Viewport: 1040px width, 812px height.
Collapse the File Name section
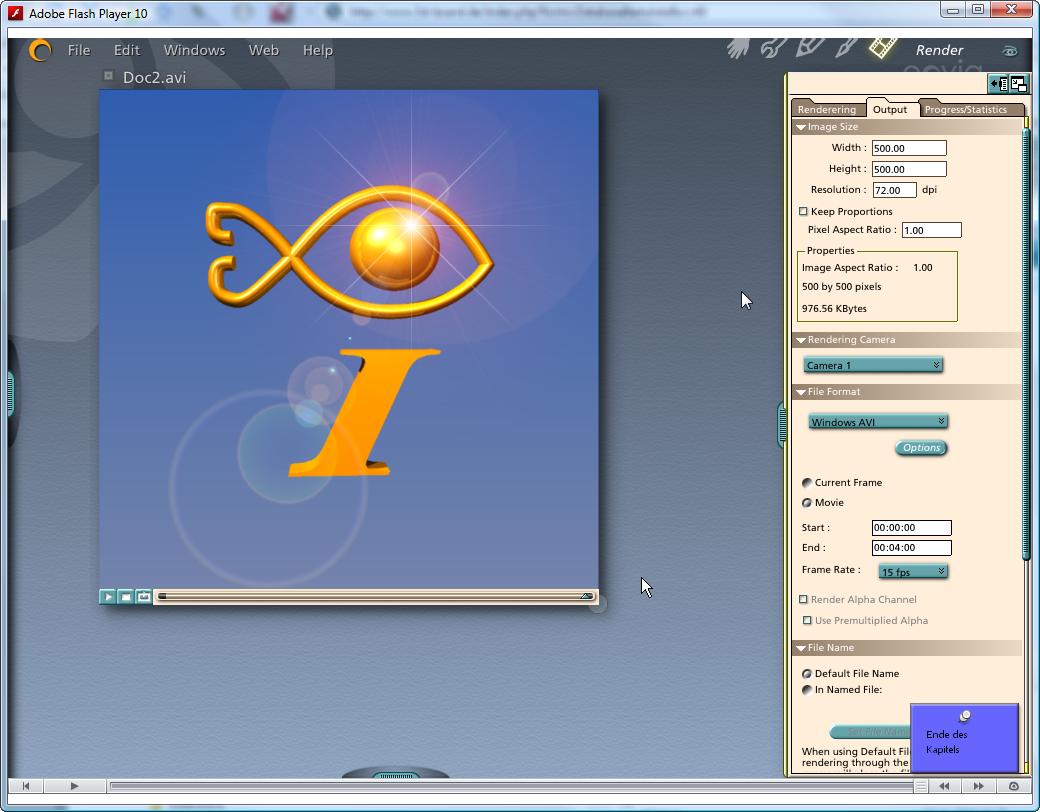tap(801, 648)
